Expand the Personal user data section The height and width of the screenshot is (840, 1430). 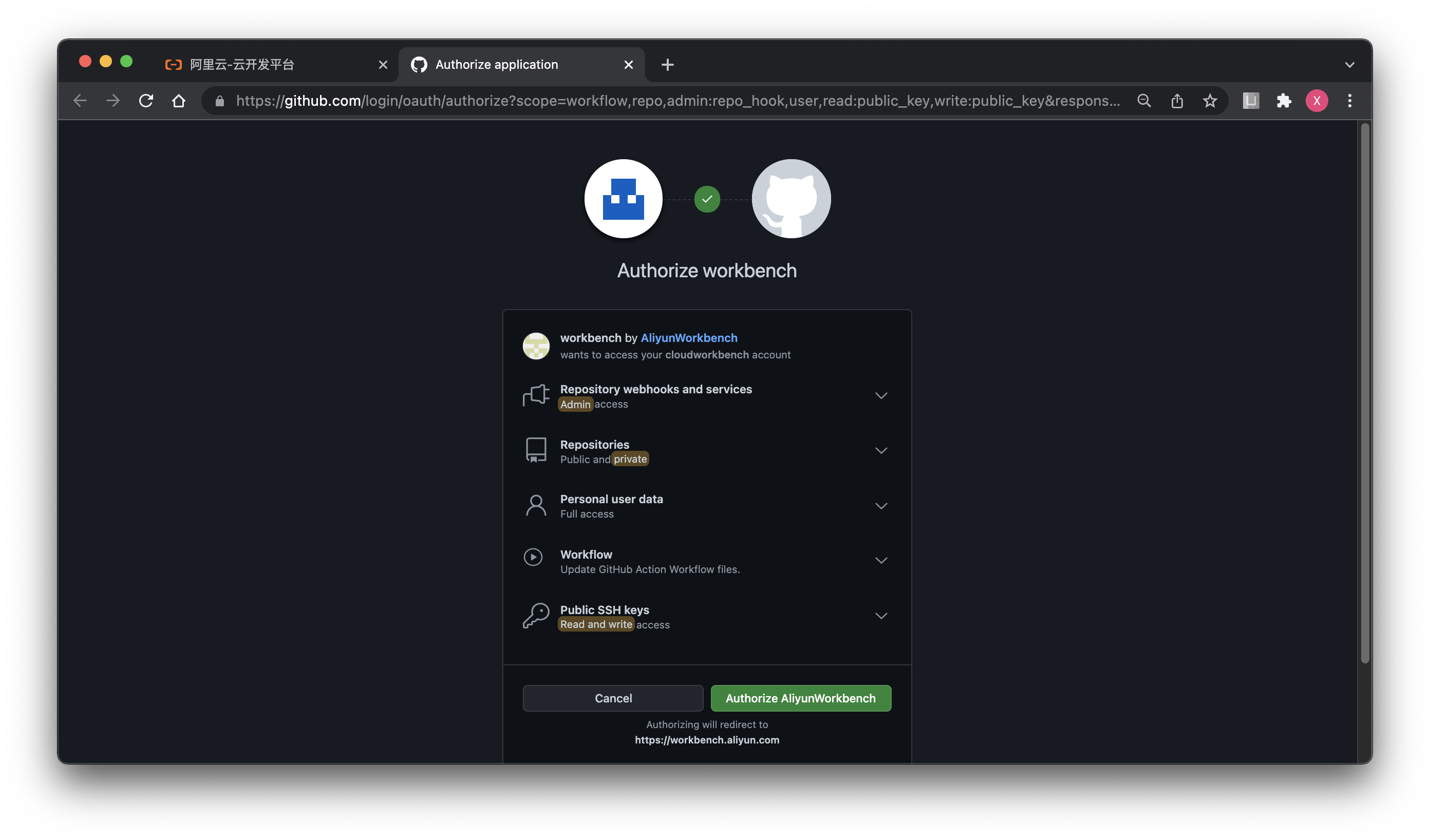tap(880, 505)
